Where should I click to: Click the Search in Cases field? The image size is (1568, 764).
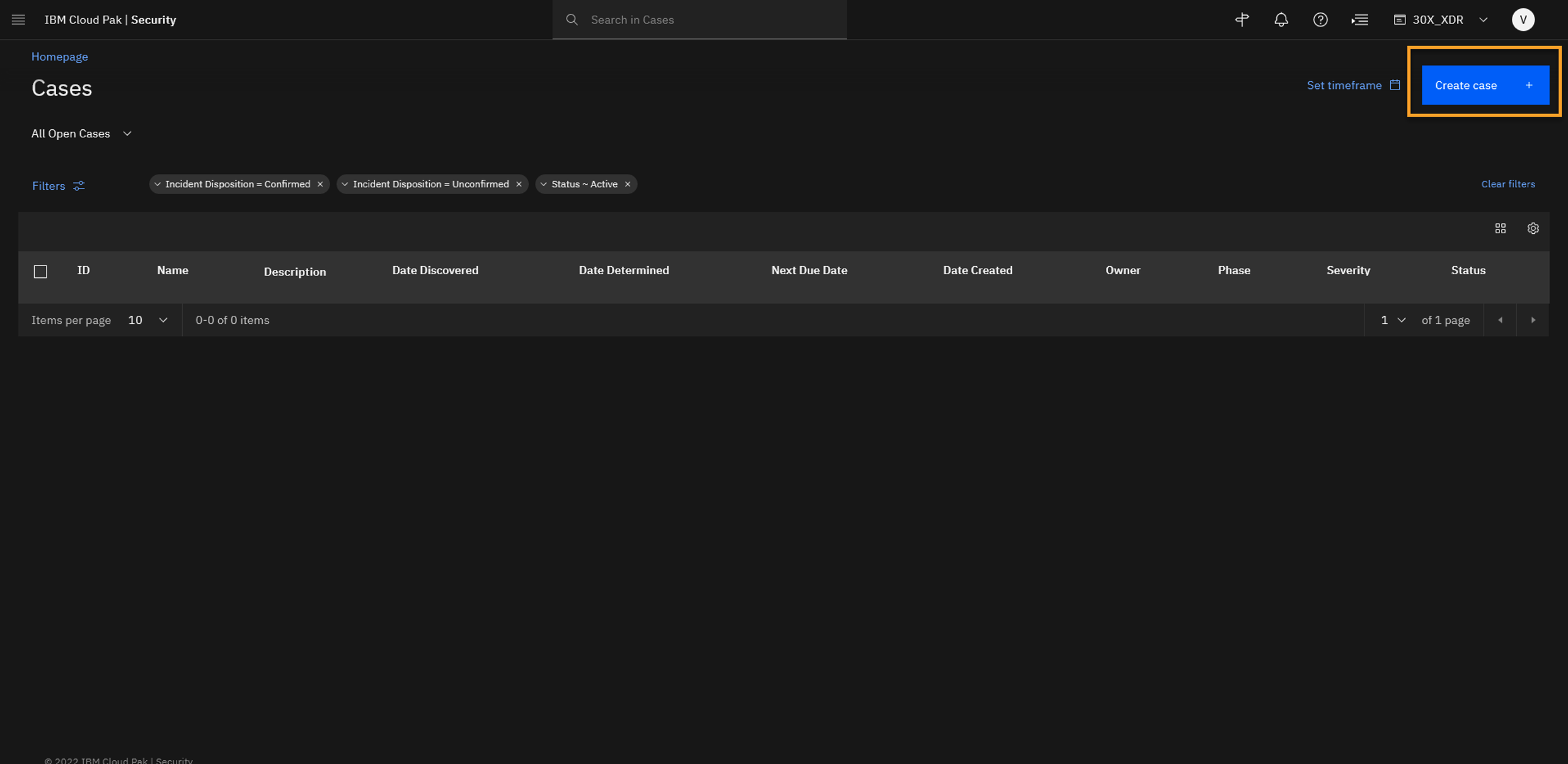point(700,20)
